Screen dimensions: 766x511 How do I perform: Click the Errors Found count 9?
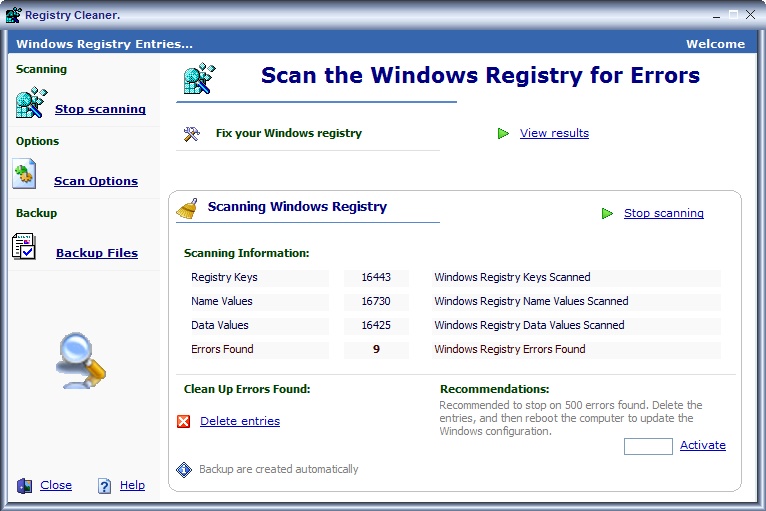pyautogui.click(x=376, y=349)
